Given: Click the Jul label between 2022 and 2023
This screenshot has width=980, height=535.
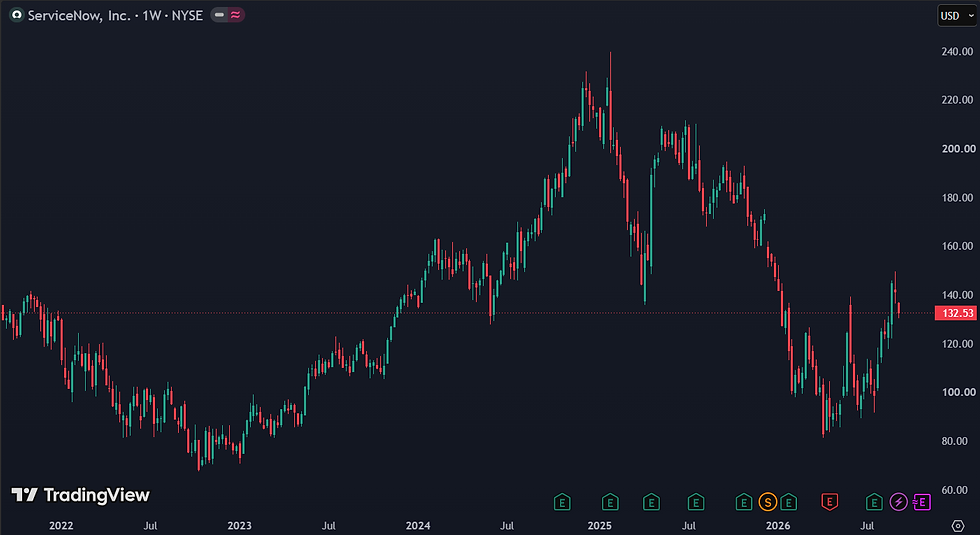Looking at the screenshot, I should point(150,526).
